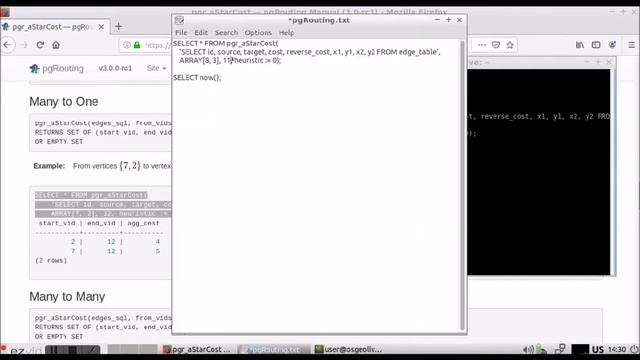Open the File menu in pgRouting.txt editor
Screen dimensions: 640x360
click(x=181, y=33)
